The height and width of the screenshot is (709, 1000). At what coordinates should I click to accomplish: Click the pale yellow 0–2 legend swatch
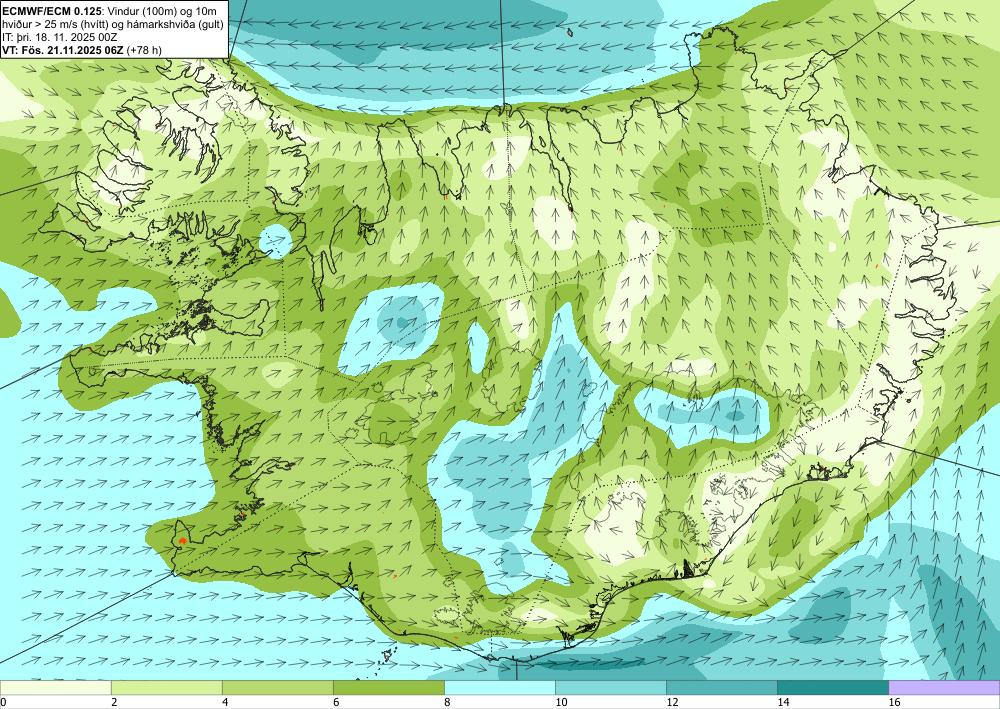click(x=55, y=687)
